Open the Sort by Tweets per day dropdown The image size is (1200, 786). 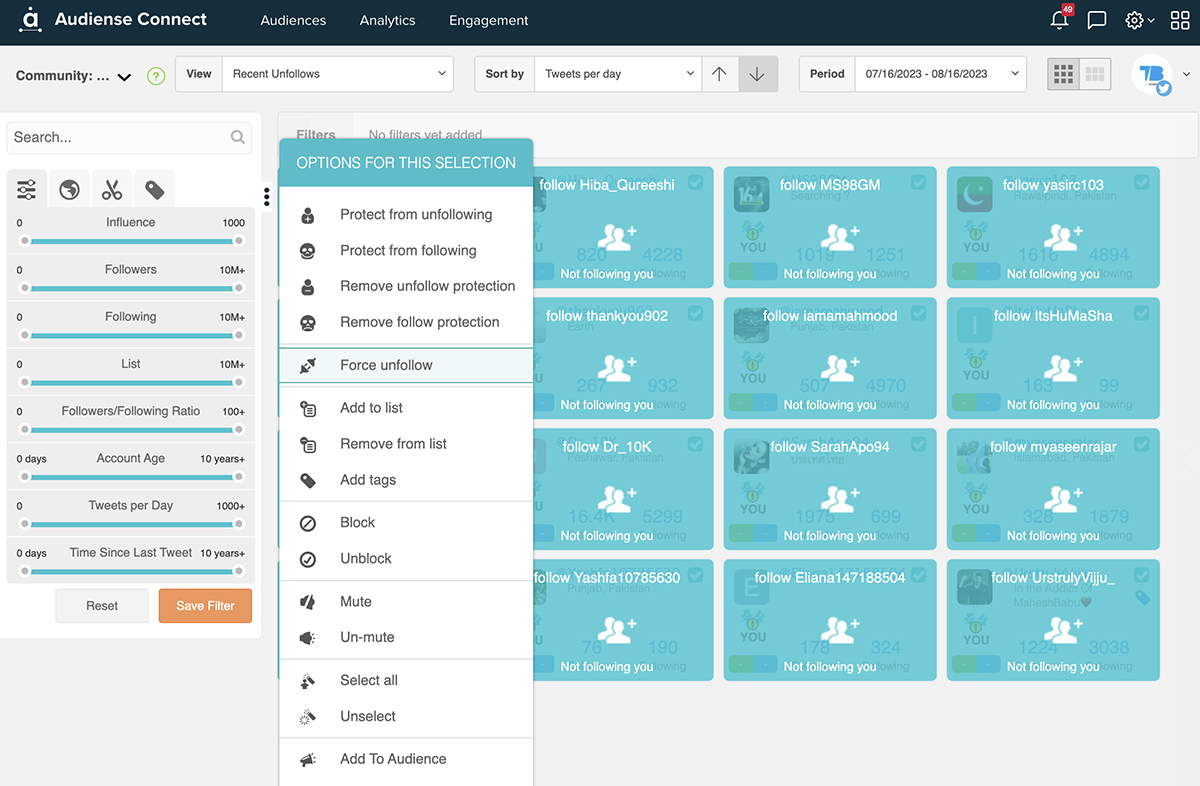617,74
